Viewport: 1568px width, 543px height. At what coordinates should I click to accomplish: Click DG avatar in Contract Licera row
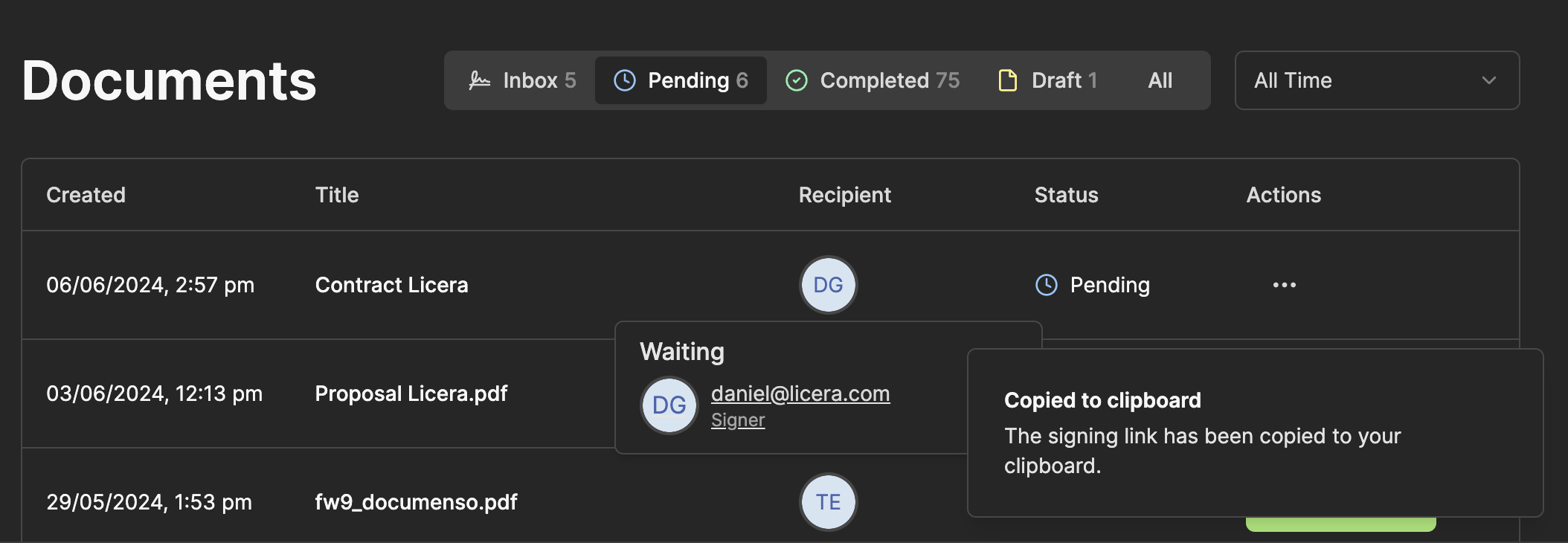point(828,285)
